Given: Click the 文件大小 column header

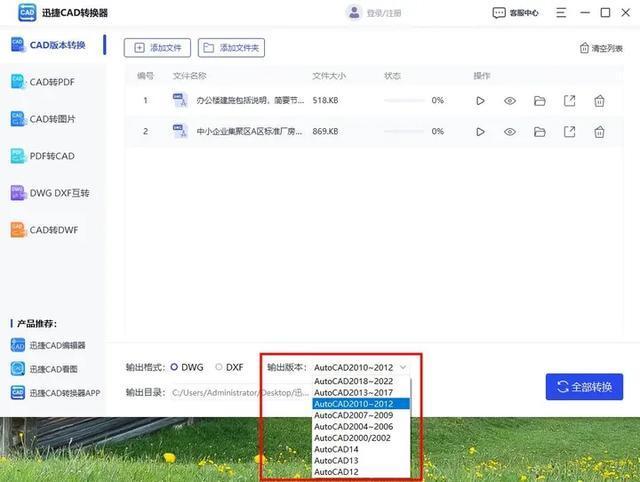Looking at the screenshot, I should click(329, 76).
